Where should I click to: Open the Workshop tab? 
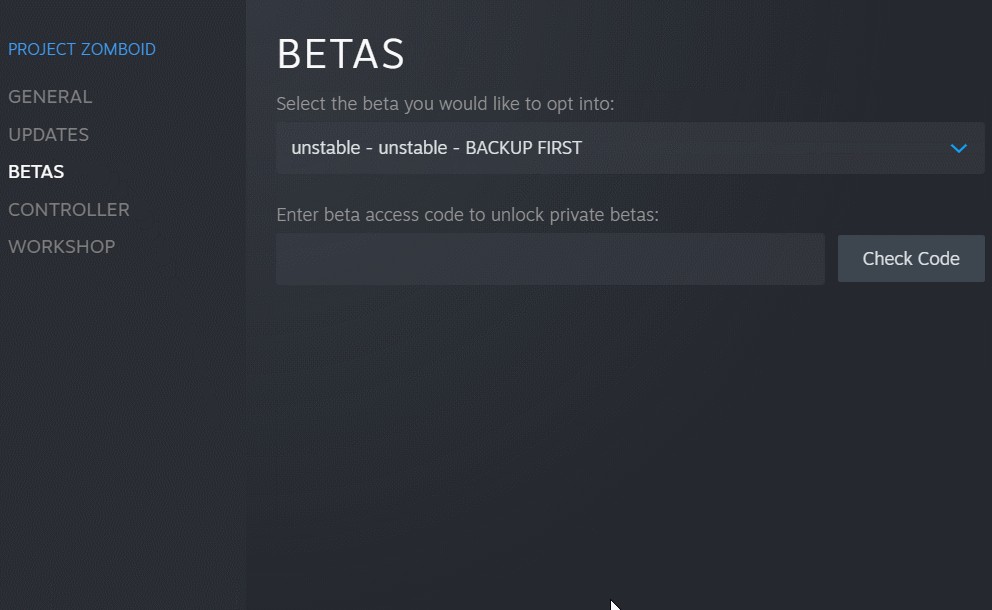point(61,246)
